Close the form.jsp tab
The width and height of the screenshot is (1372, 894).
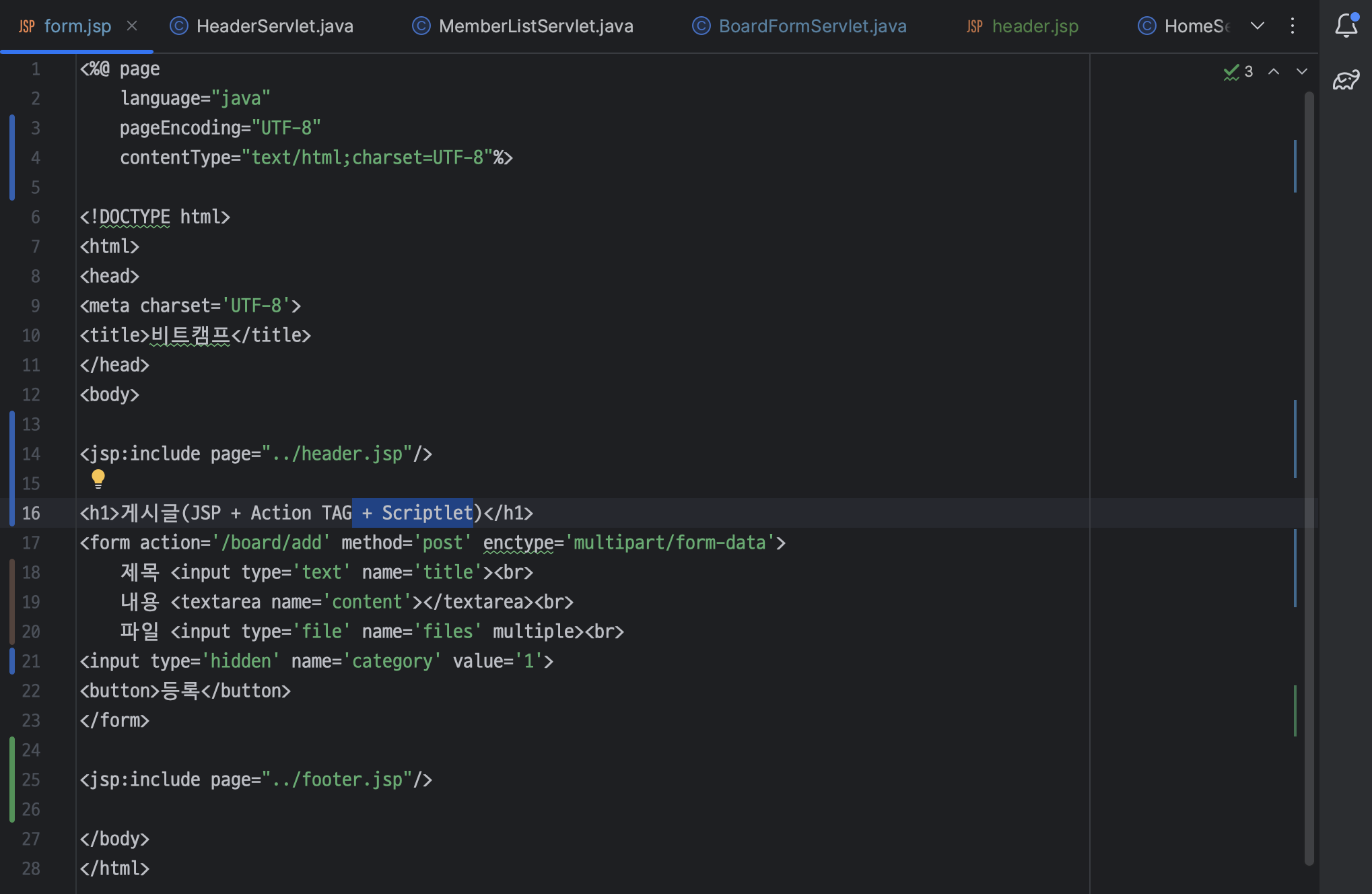tap(132, 26)
